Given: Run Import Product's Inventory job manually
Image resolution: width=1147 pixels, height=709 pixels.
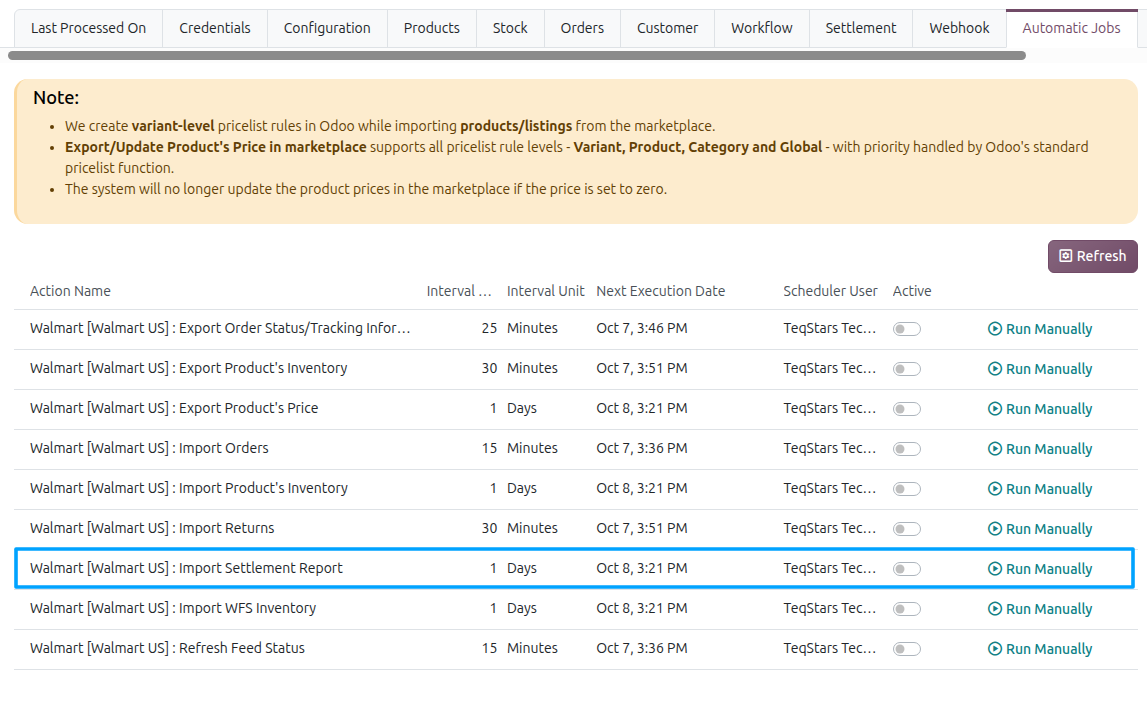Looking at the screenshot, I should click(1039, 489).
